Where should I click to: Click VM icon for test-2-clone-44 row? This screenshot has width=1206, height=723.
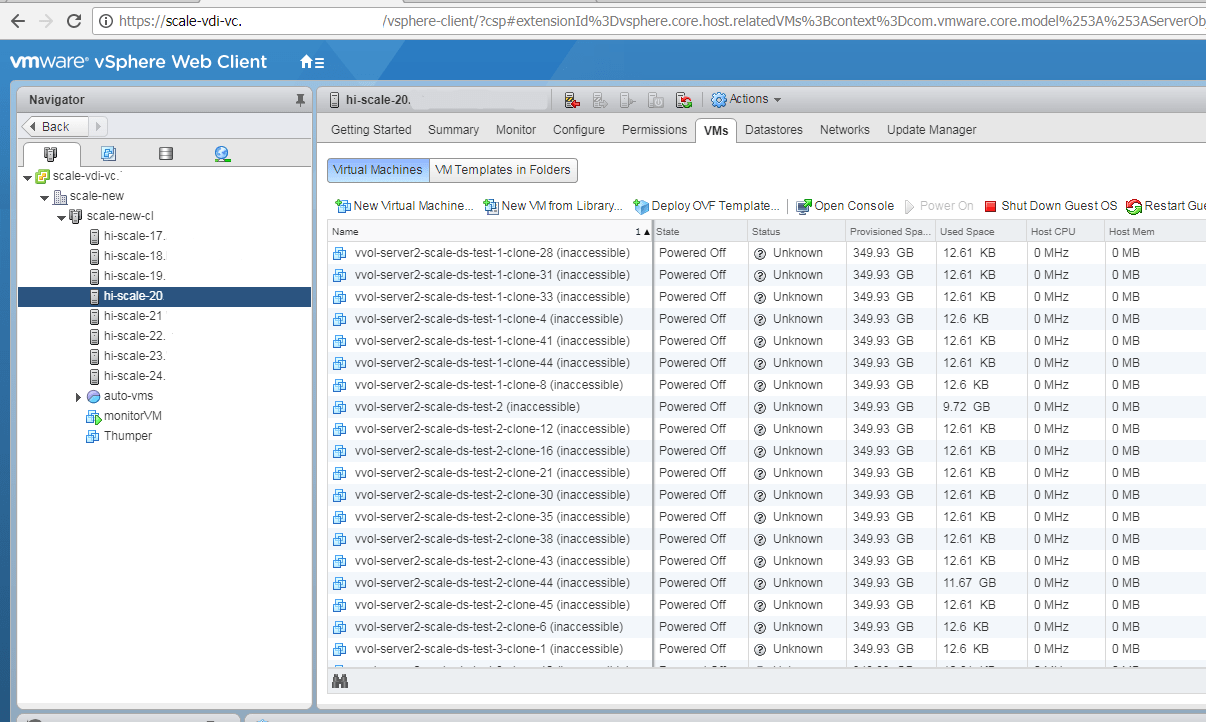(339, 583)
